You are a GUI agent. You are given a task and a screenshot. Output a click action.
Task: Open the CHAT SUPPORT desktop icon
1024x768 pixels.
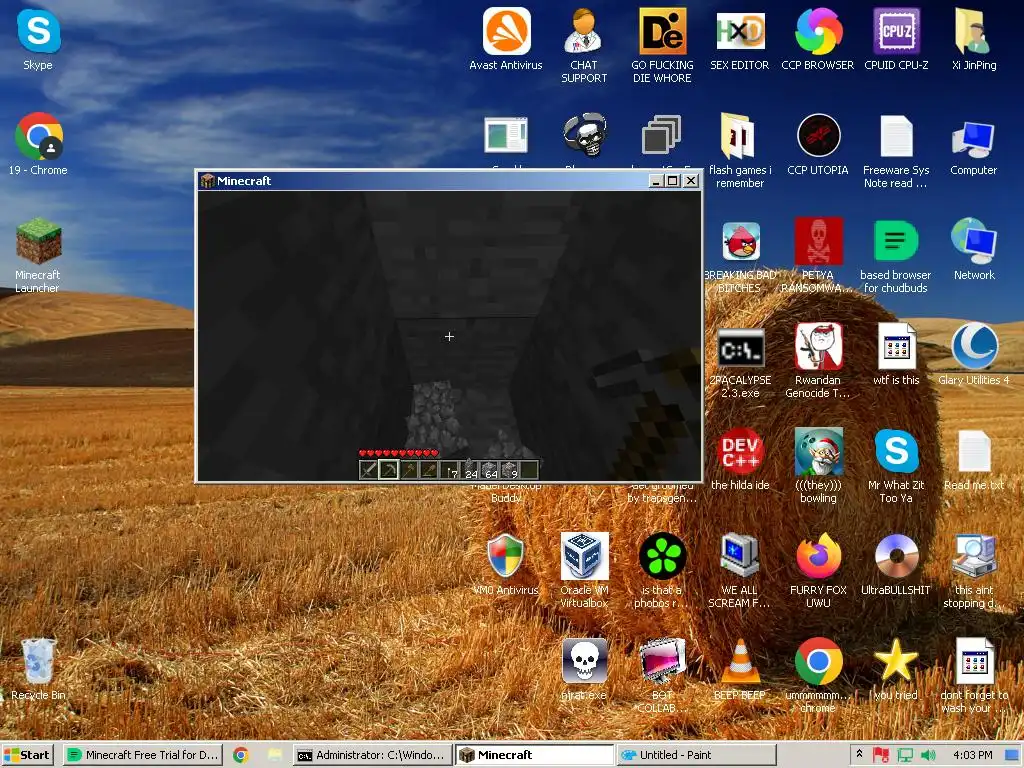pos(584,46)
